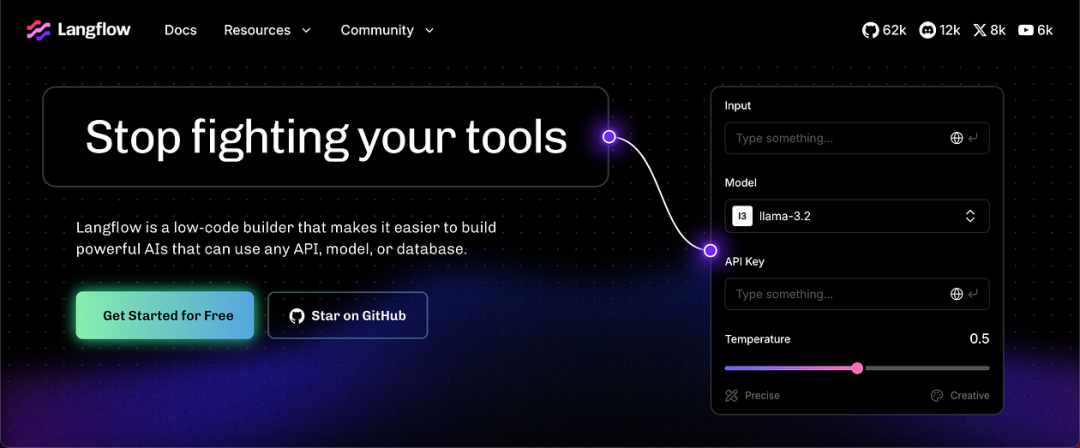
Task: Click the Stop fighting your tools headline
Action: (326, 136)
